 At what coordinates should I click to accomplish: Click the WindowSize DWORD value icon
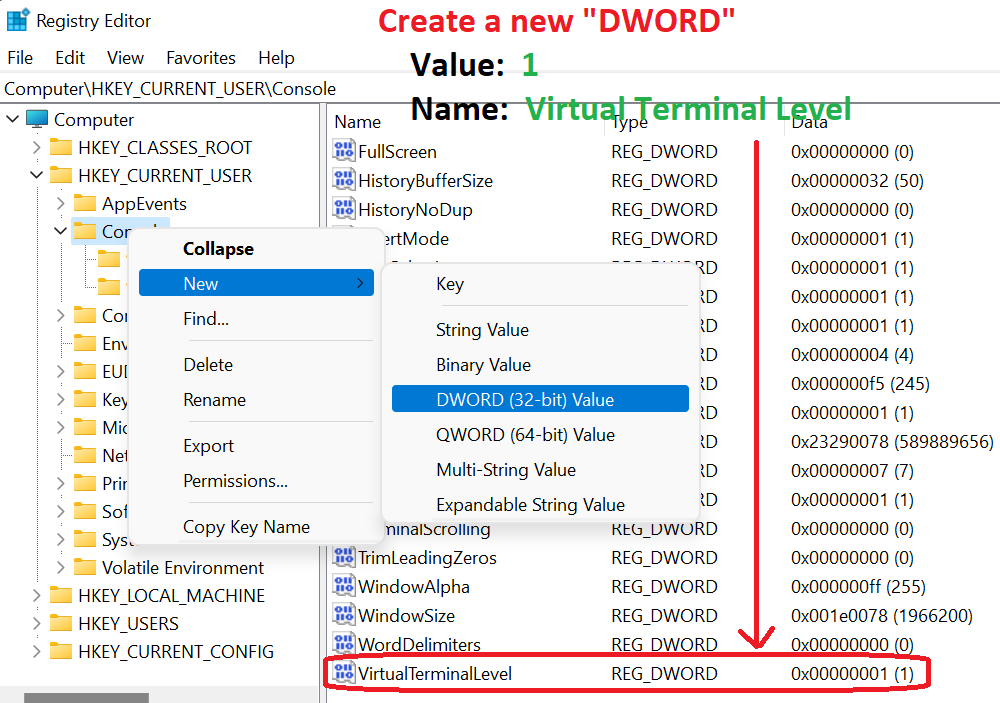pyautogui.click(x=344, y=615)
